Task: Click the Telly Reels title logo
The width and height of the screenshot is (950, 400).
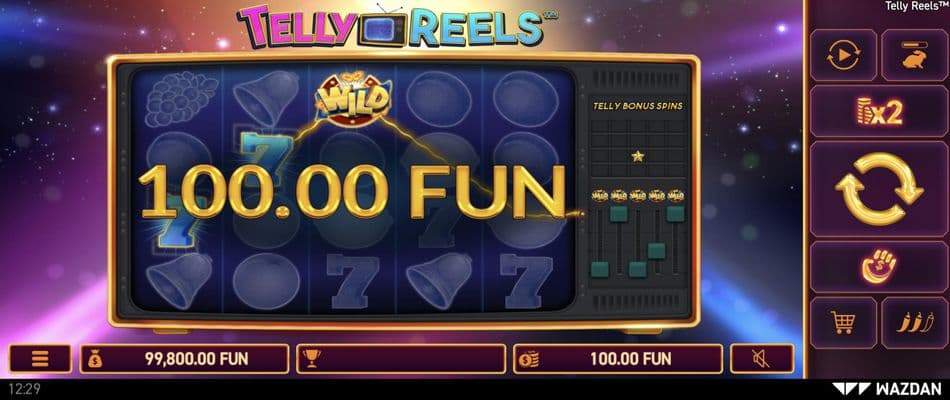Action: (x=390, y=26)
